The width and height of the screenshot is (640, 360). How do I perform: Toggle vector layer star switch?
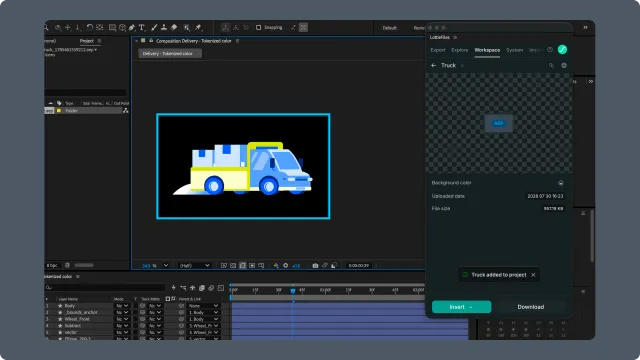pos(60,332)
